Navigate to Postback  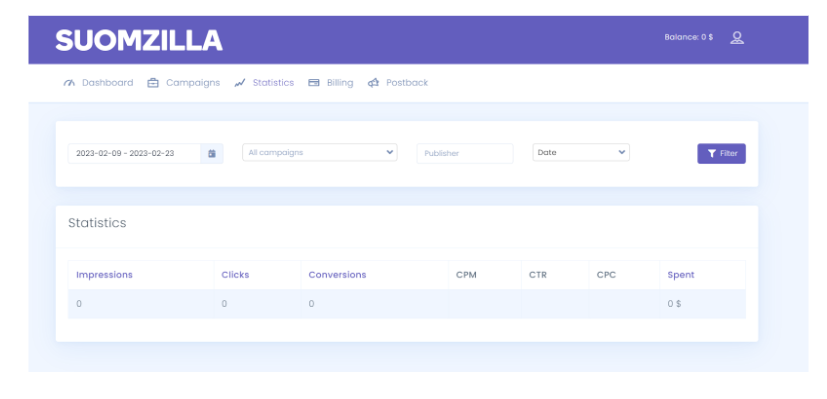point(407,83)
